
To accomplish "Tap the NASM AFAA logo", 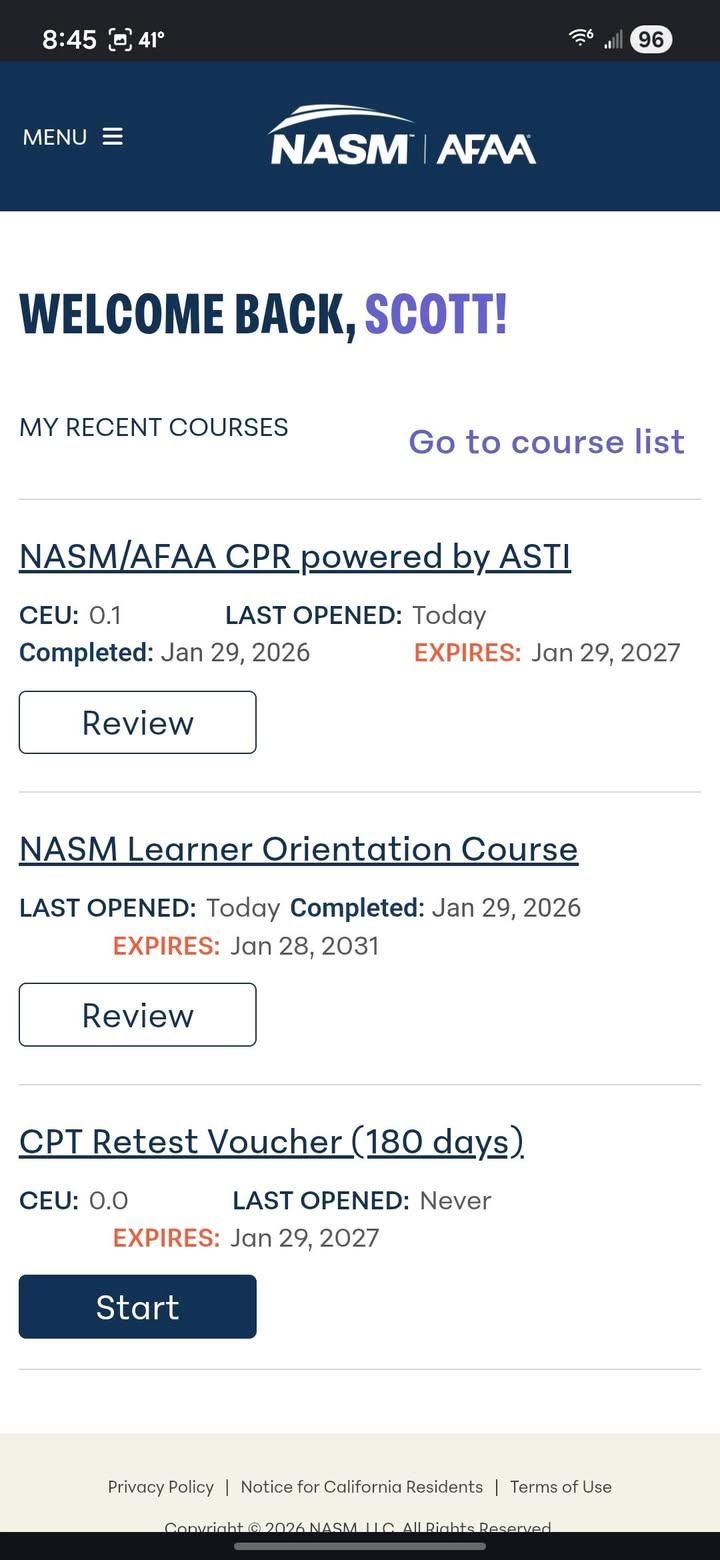I will pos(402,137).
